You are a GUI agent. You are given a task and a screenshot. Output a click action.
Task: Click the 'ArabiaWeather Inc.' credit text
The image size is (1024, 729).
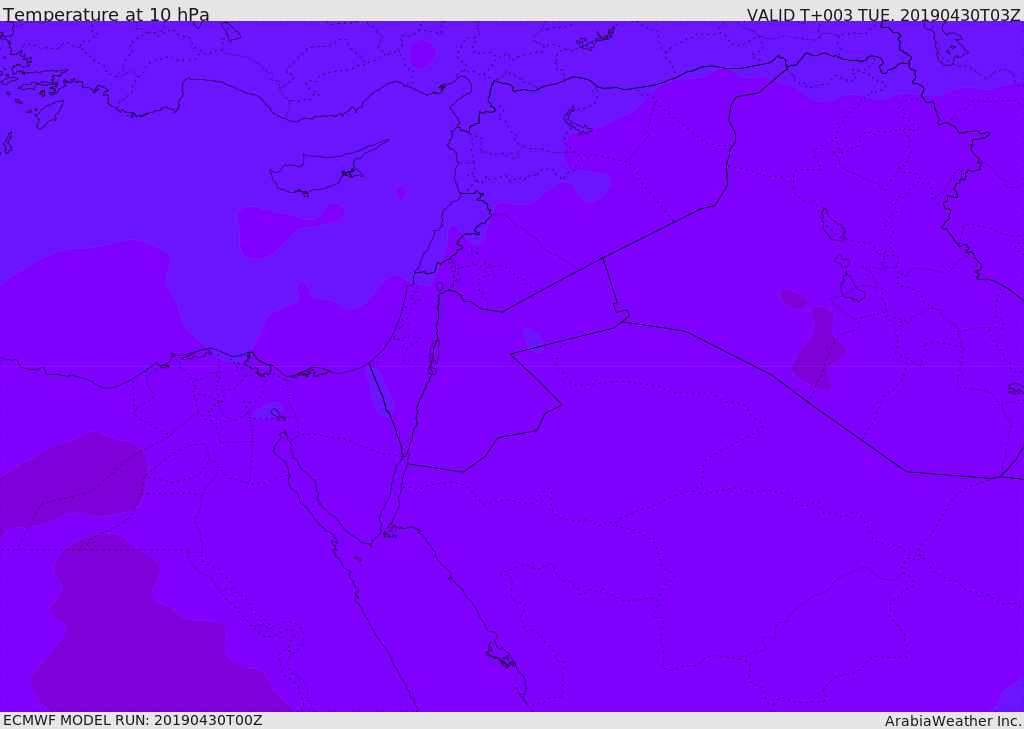[x=953, y=721]
